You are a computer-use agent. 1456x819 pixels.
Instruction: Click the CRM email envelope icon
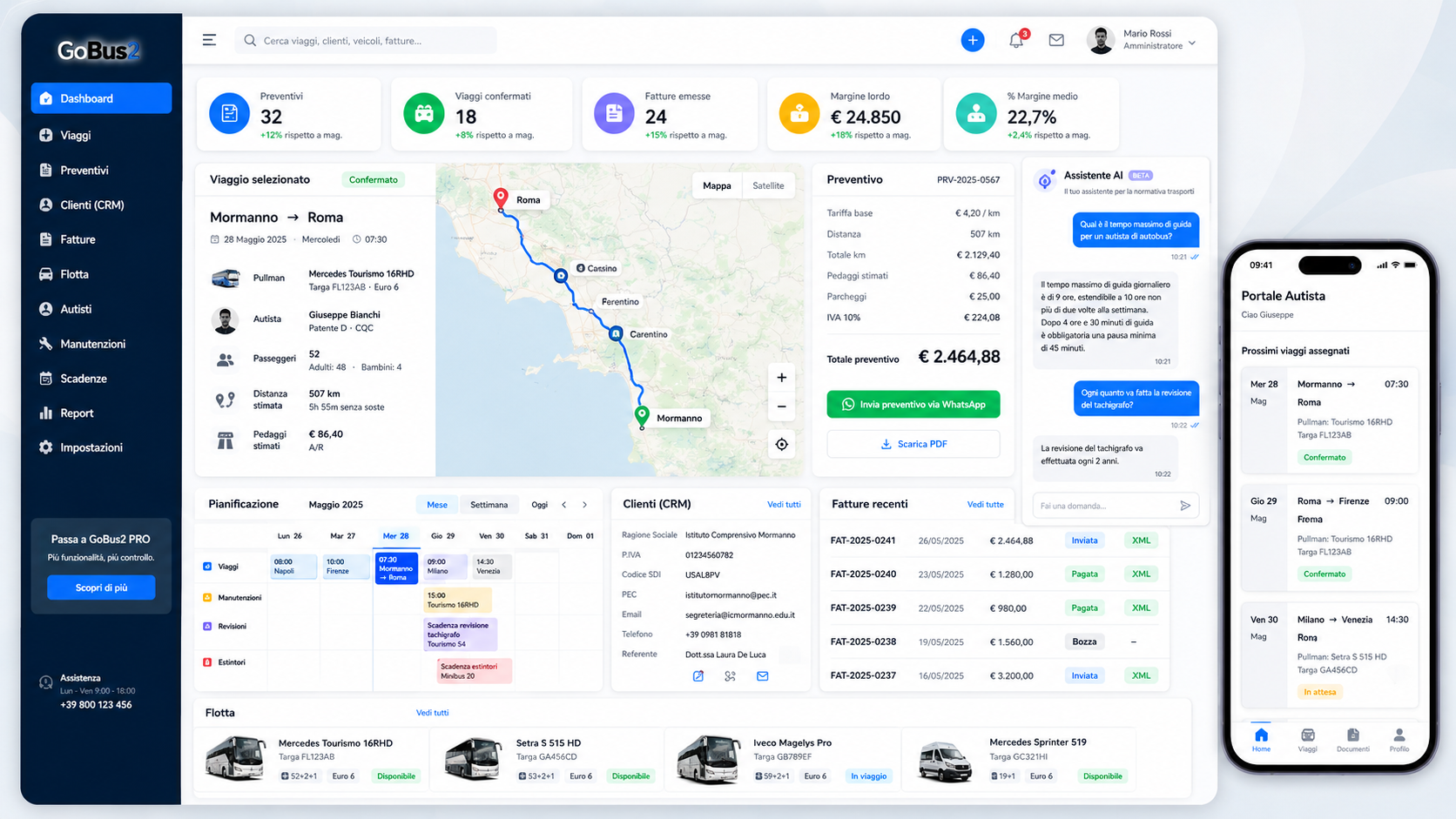click(762, 676)
